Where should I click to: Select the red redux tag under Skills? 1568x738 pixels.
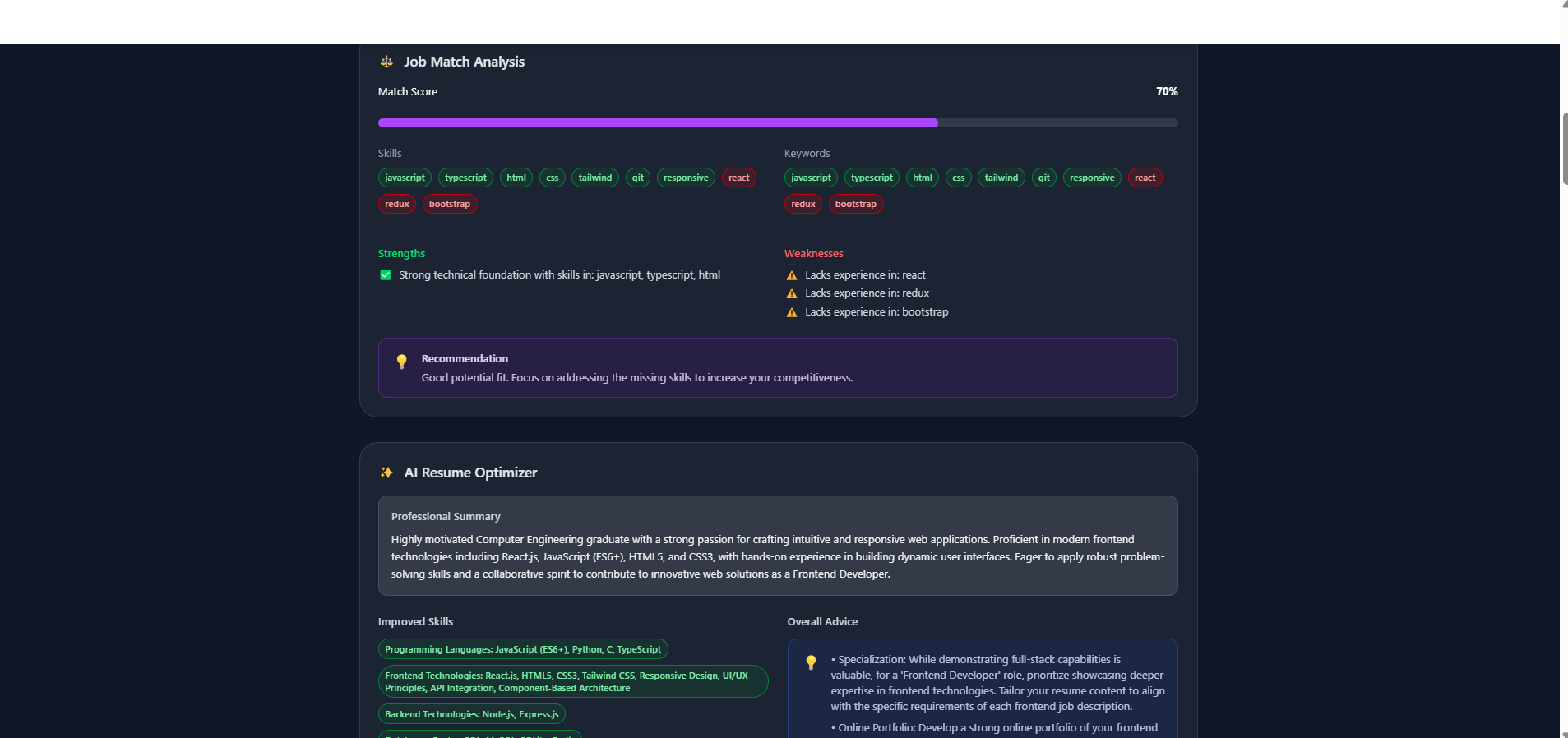point(397,204)
